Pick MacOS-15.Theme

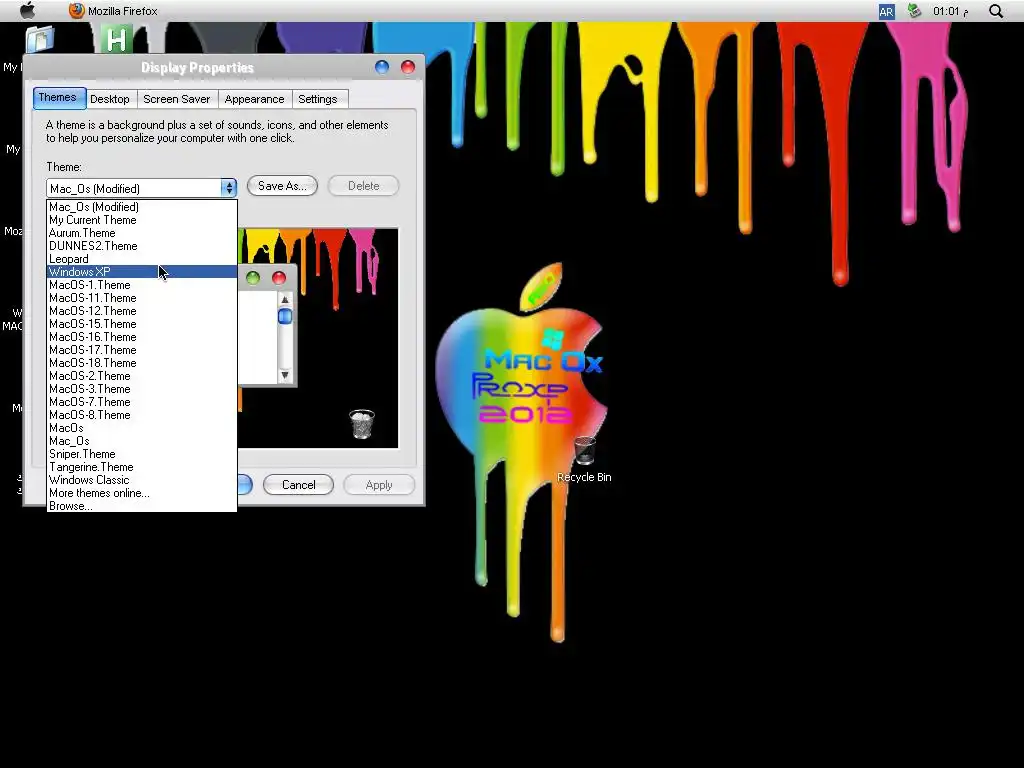pos(142,324)
